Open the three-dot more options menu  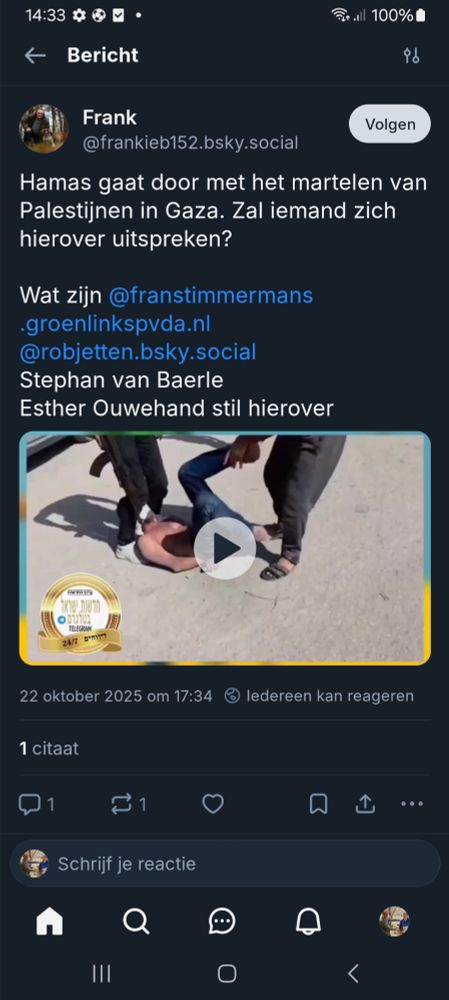pyautogui.click(x=412, y=804)
